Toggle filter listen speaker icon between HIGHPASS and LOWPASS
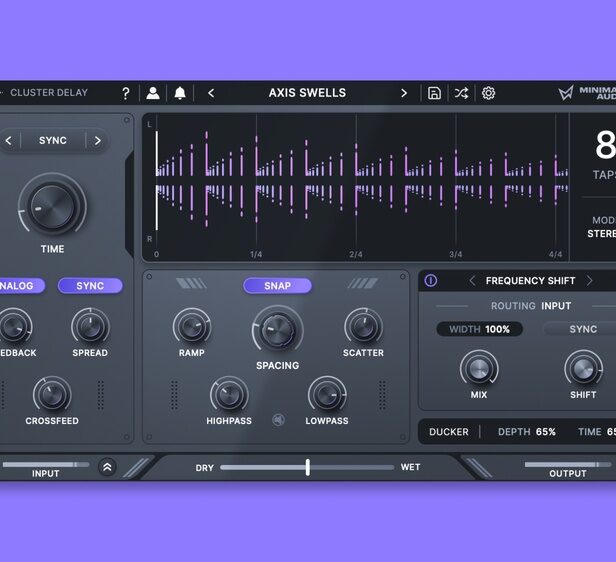The image size is (616, 562). [278, 420]
